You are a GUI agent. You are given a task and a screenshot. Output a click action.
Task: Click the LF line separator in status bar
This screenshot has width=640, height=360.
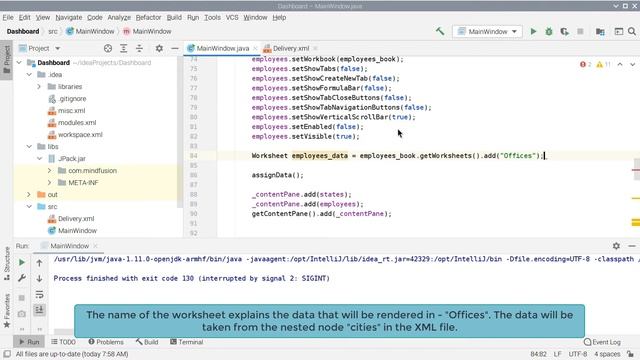[x=558, y=354]
